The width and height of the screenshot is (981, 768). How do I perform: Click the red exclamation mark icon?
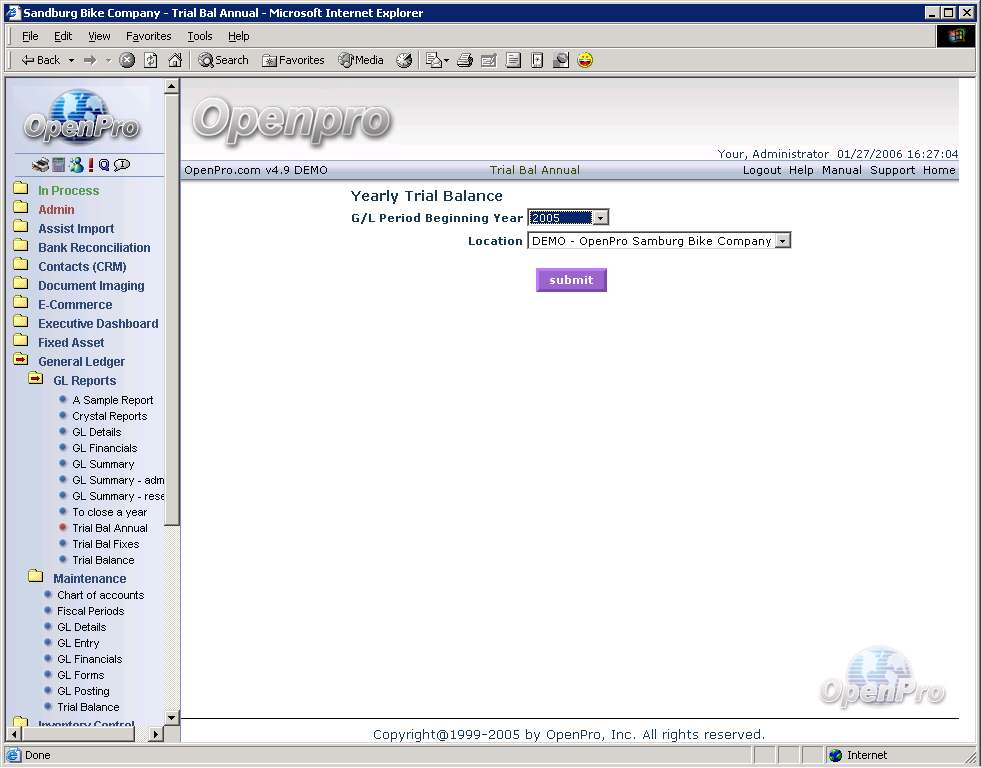(90, 165)
